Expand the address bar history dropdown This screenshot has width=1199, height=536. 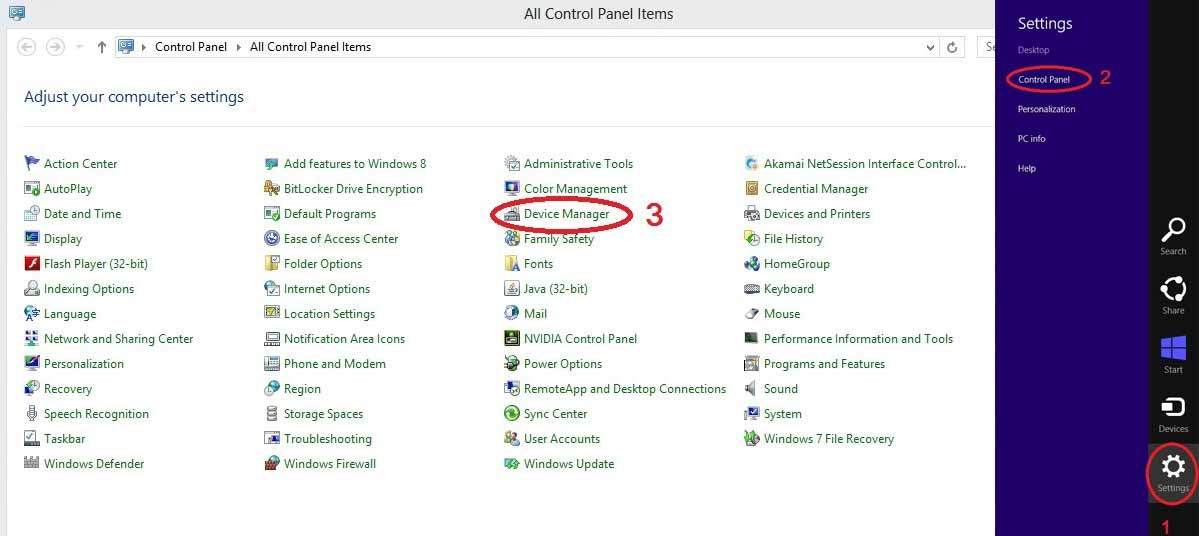pyautogui.click(x=930, y=47)
